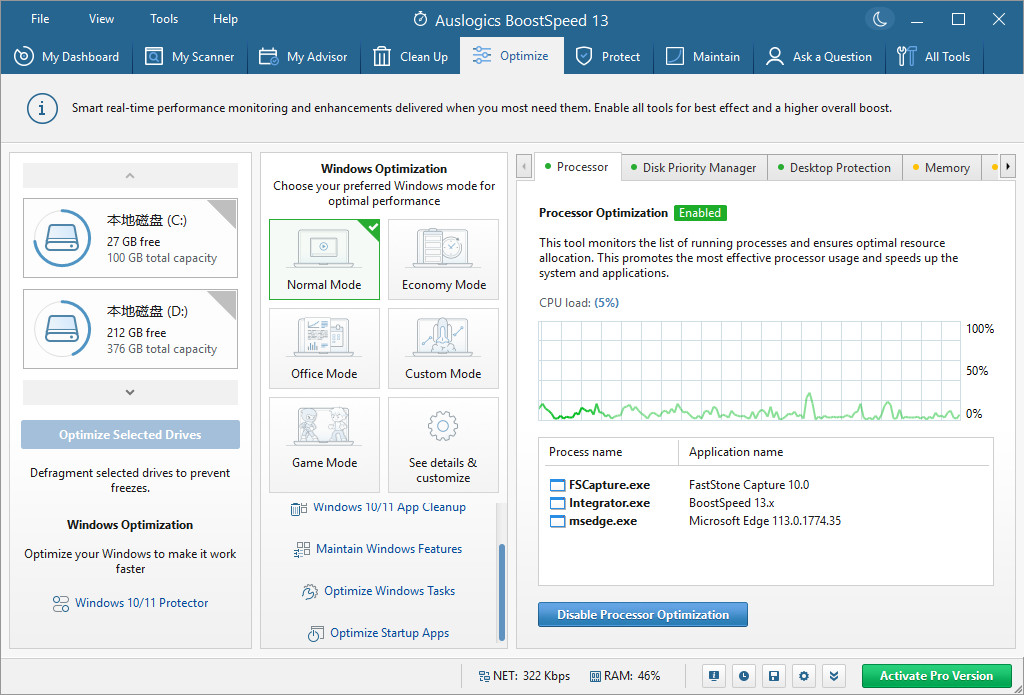
Task: Click the Enabled status badge
Action: point(700,213)
